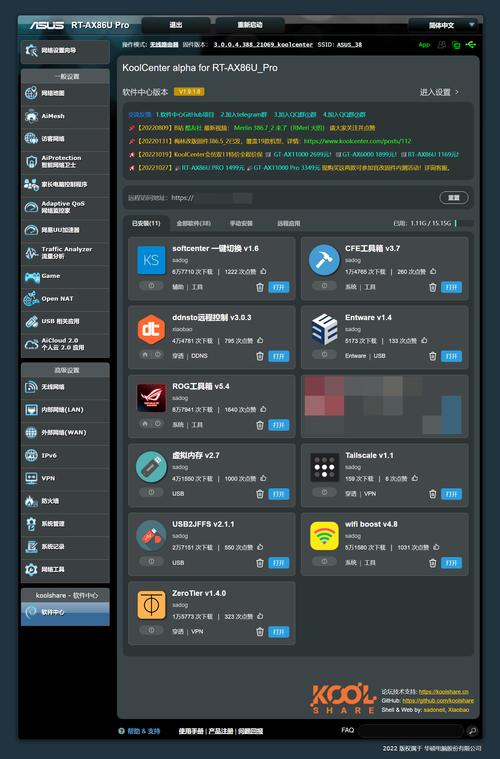Open 系统记录 system log page
Viewport: 500px width, 759px height.
(x=65, y=546)
